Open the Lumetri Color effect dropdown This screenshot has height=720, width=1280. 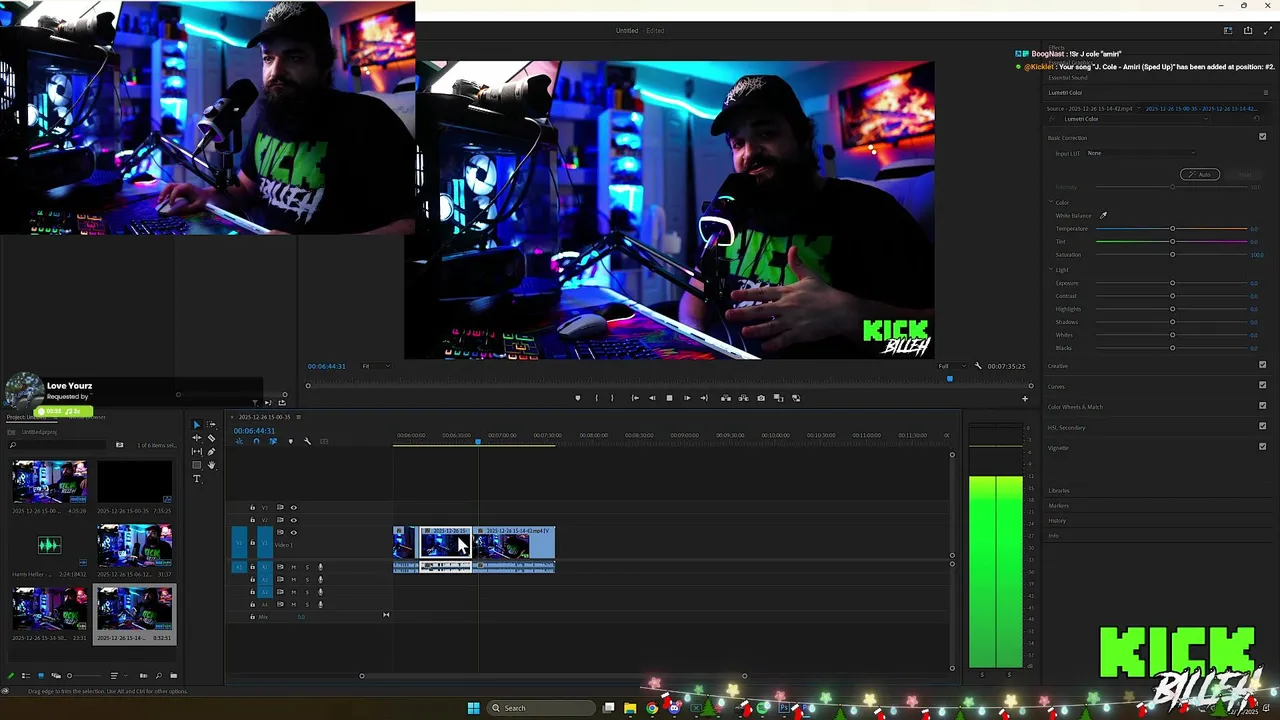[x=1135, y=118]
